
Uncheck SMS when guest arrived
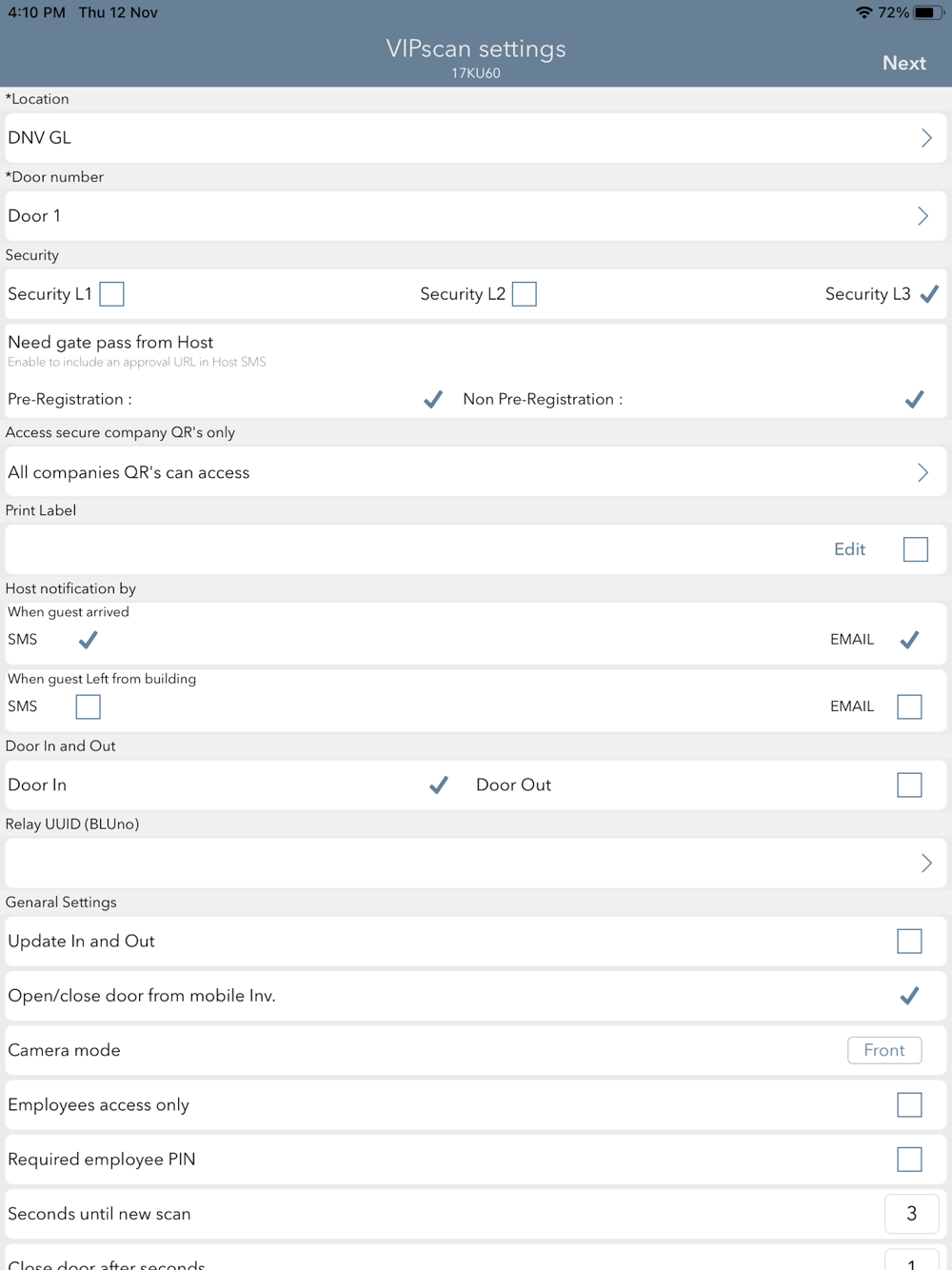tap(88, 640)
